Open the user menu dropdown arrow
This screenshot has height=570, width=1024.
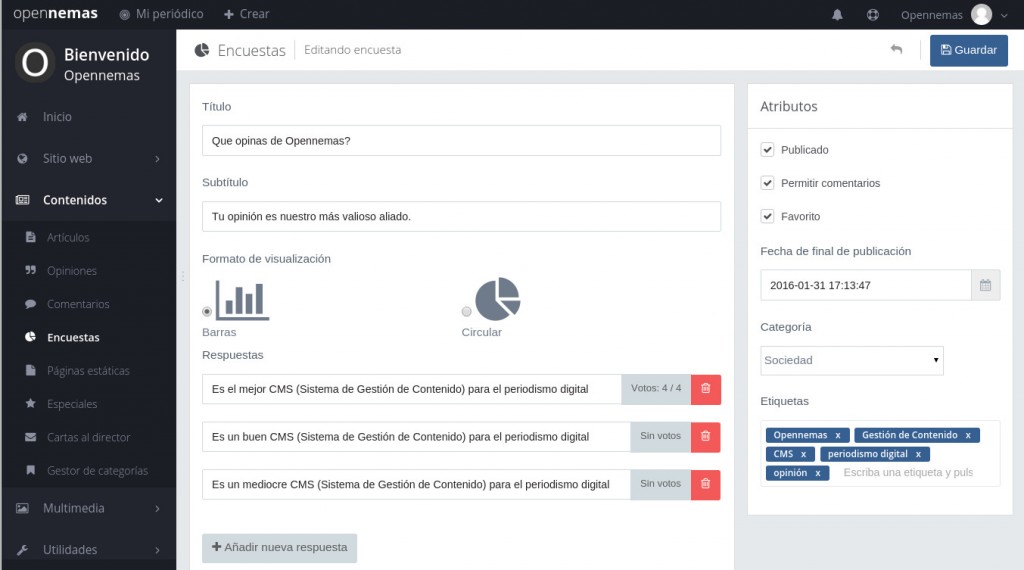(1004, 15)
